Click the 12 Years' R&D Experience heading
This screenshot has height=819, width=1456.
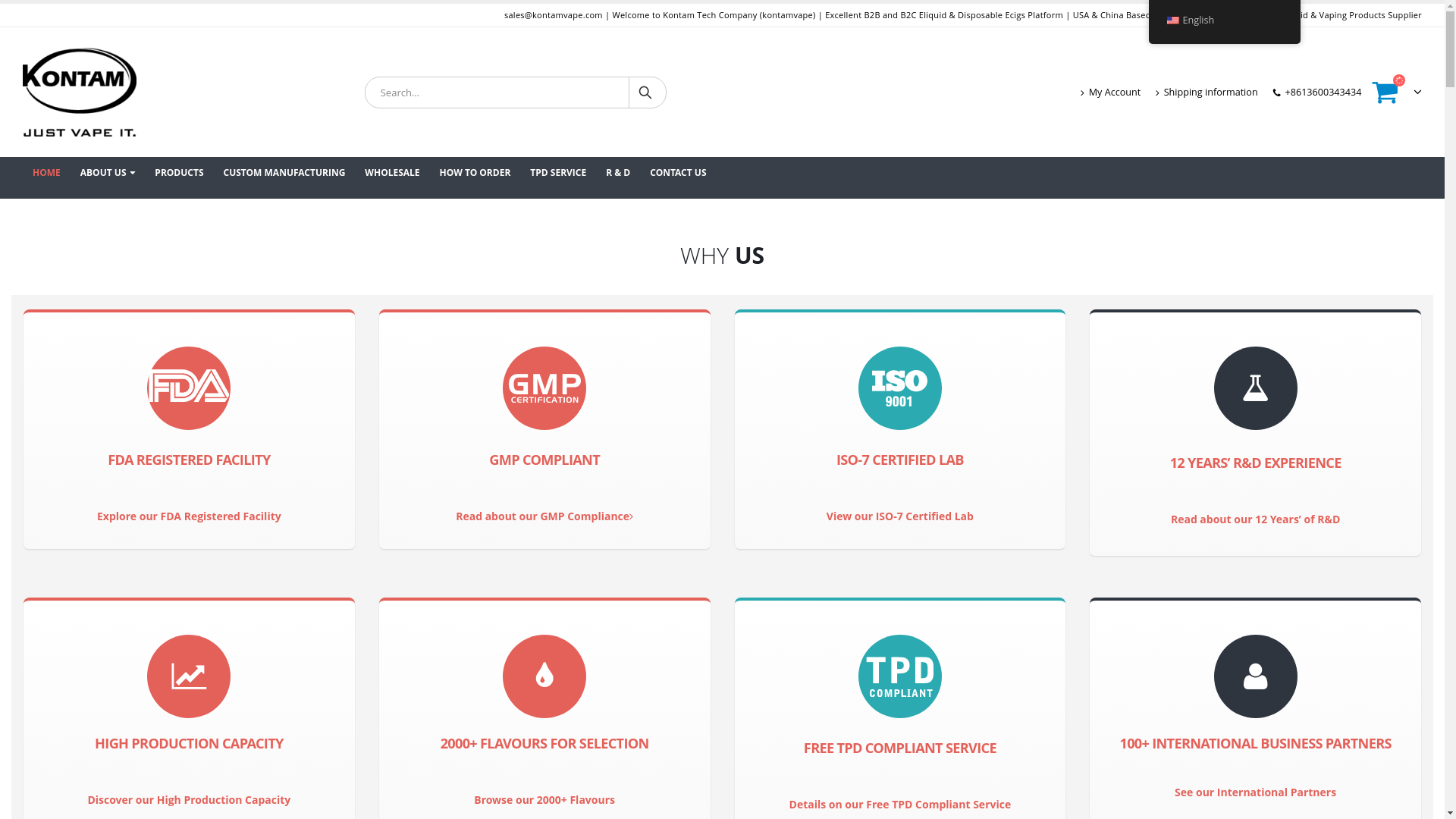click(1255, 463)
